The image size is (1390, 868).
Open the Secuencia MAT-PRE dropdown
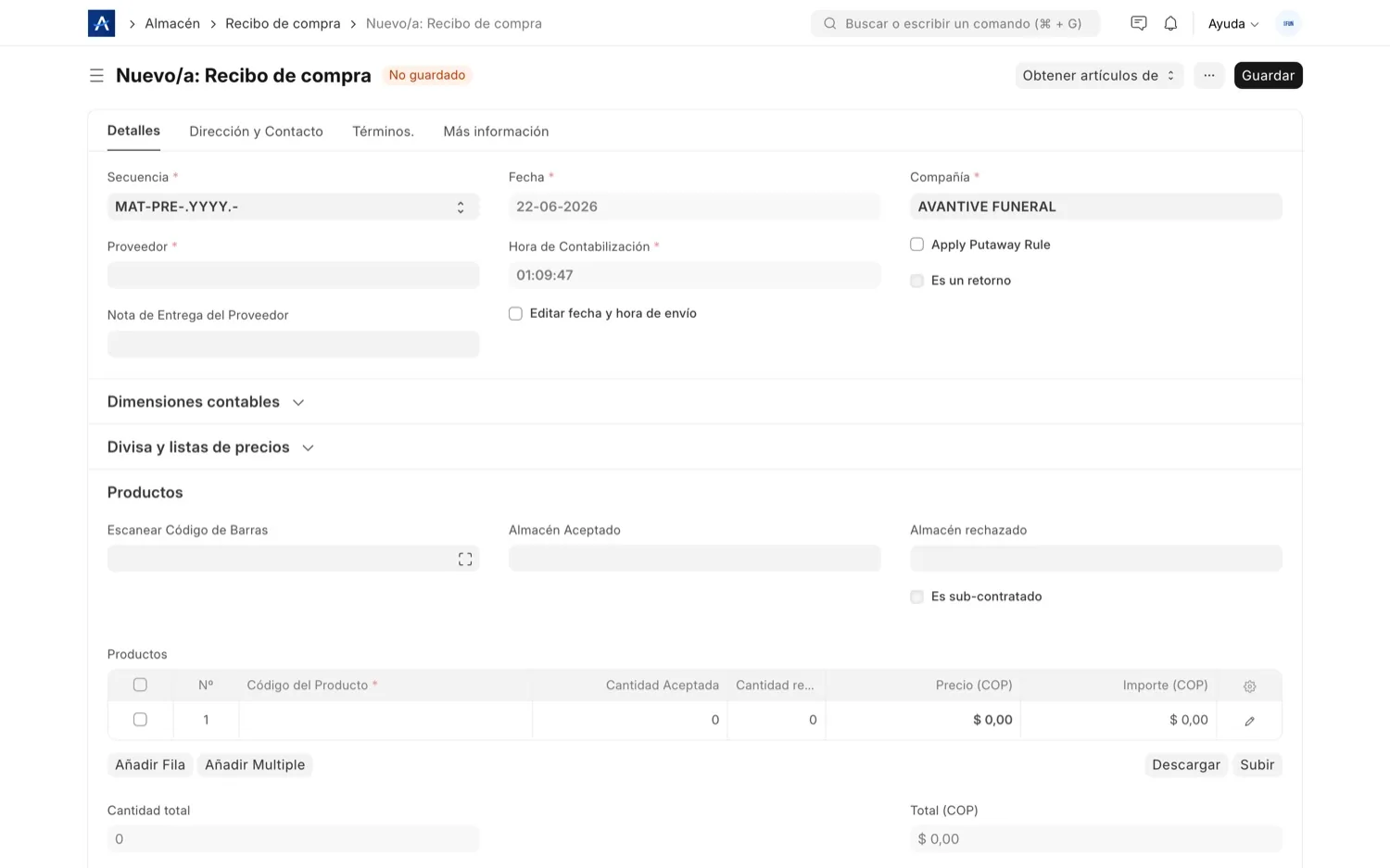tap(293, 207)
